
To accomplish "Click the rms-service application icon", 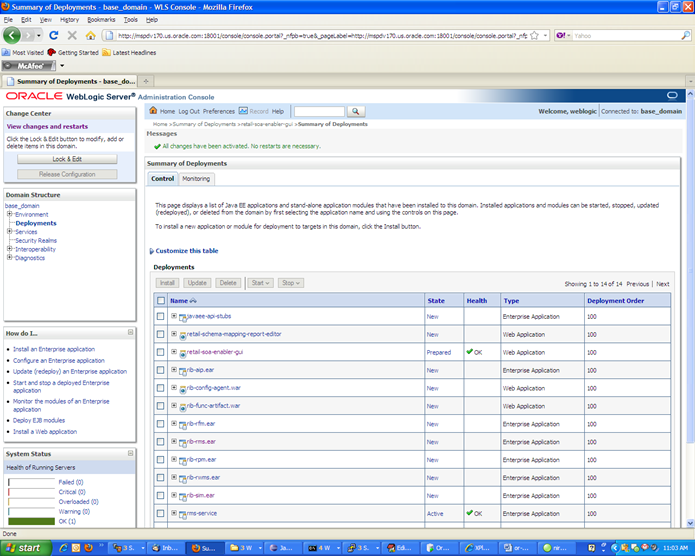I will pos(182,514).
